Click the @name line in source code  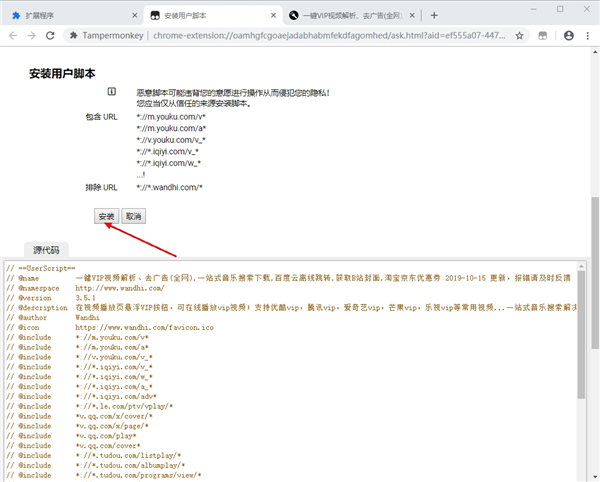(200, 281)
